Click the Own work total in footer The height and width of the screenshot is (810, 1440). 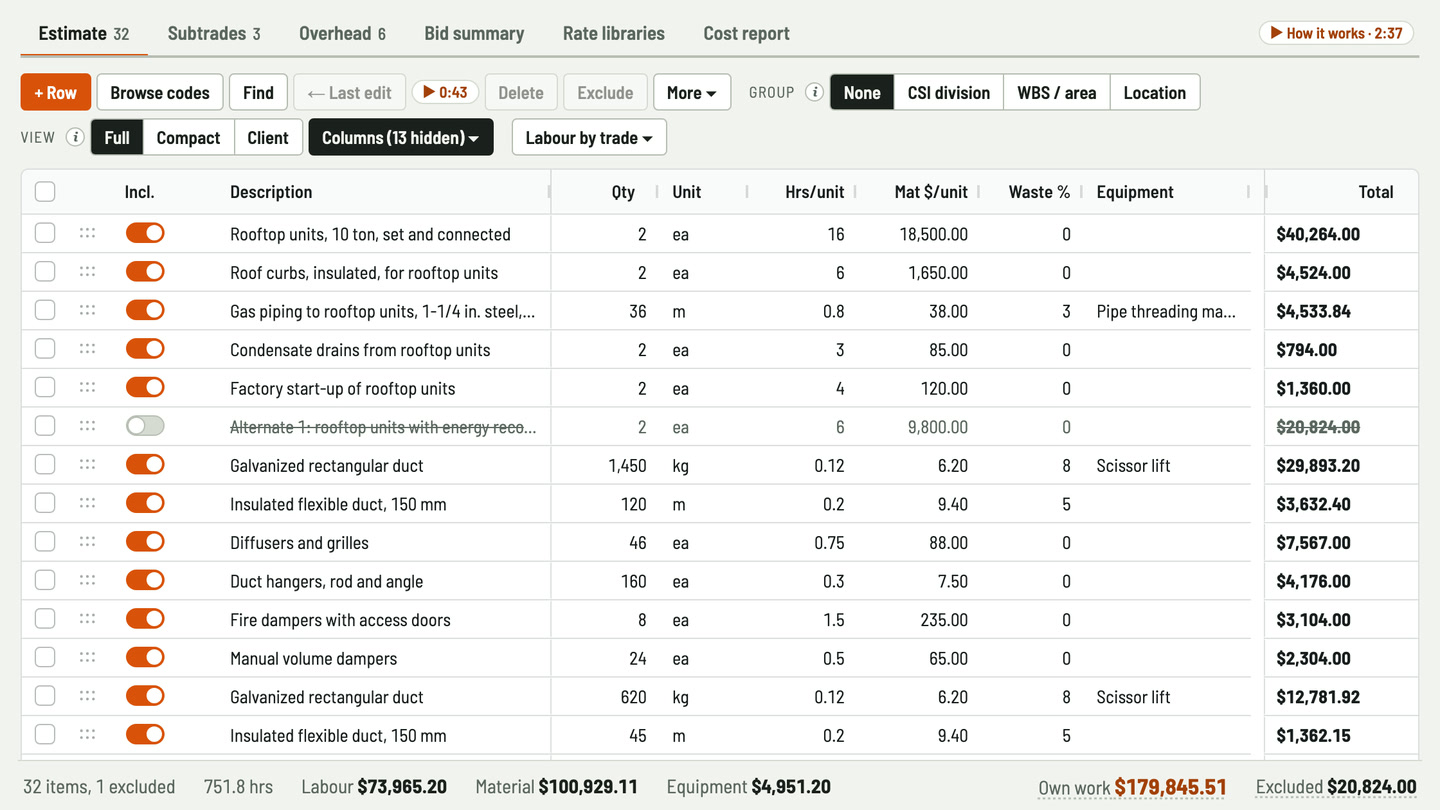click(1132, 787)
